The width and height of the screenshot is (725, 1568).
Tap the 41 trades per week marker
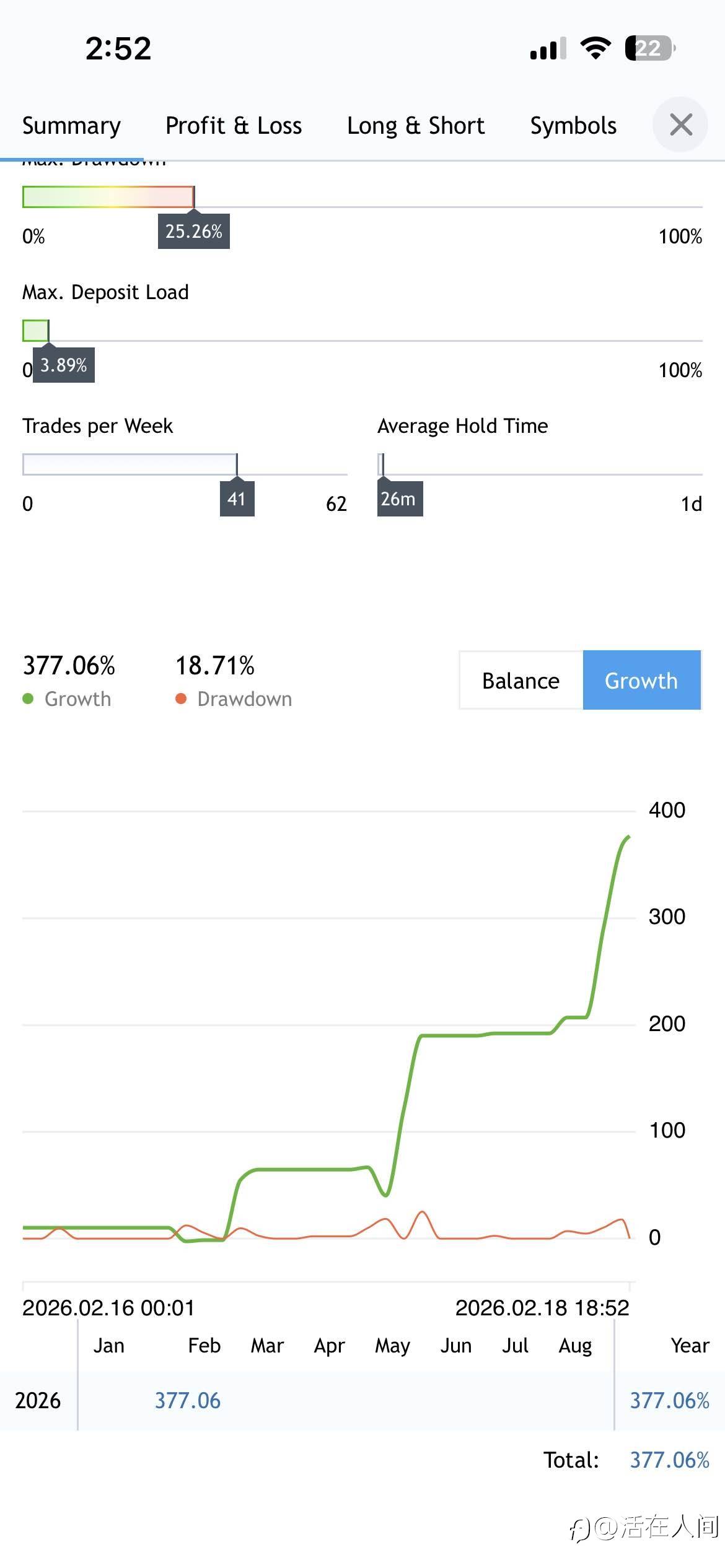(x=237, y=499)
